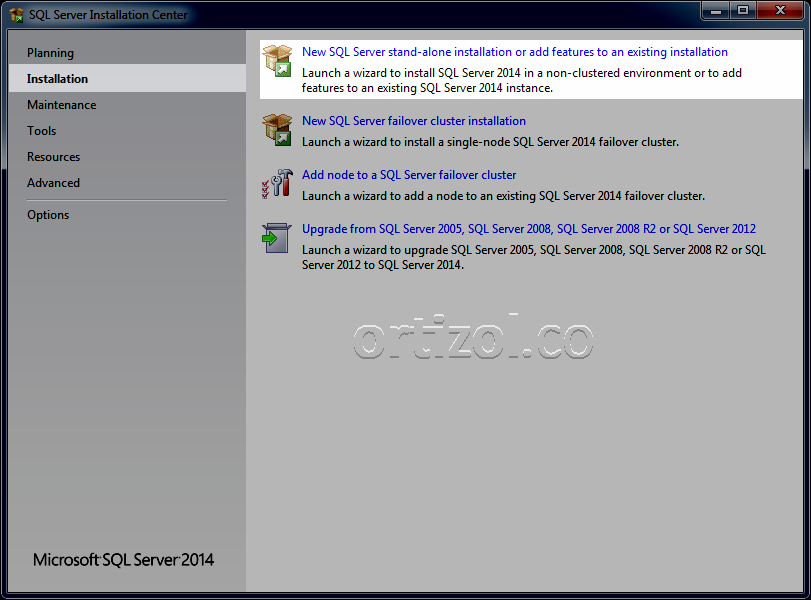The height and width of the screenshot is (600, 811).
Task: Open the Planning section
Action: coord(51,53)
